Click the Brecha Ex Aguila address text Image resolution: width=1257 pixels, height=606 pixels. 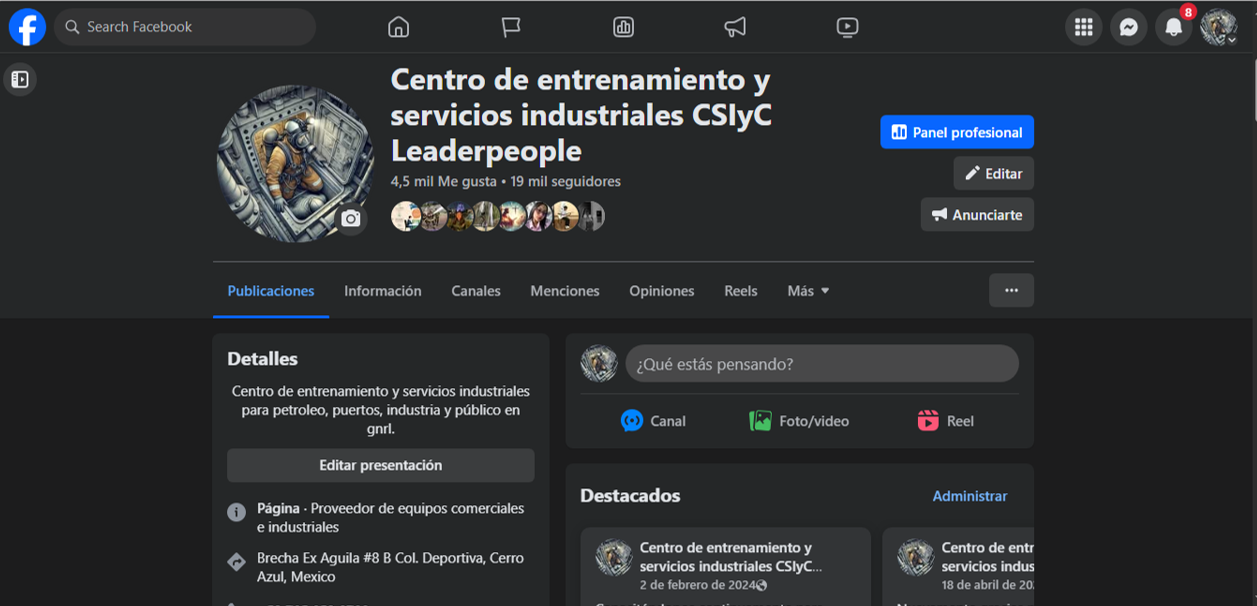pyautogui.click(x=390, y=567)
